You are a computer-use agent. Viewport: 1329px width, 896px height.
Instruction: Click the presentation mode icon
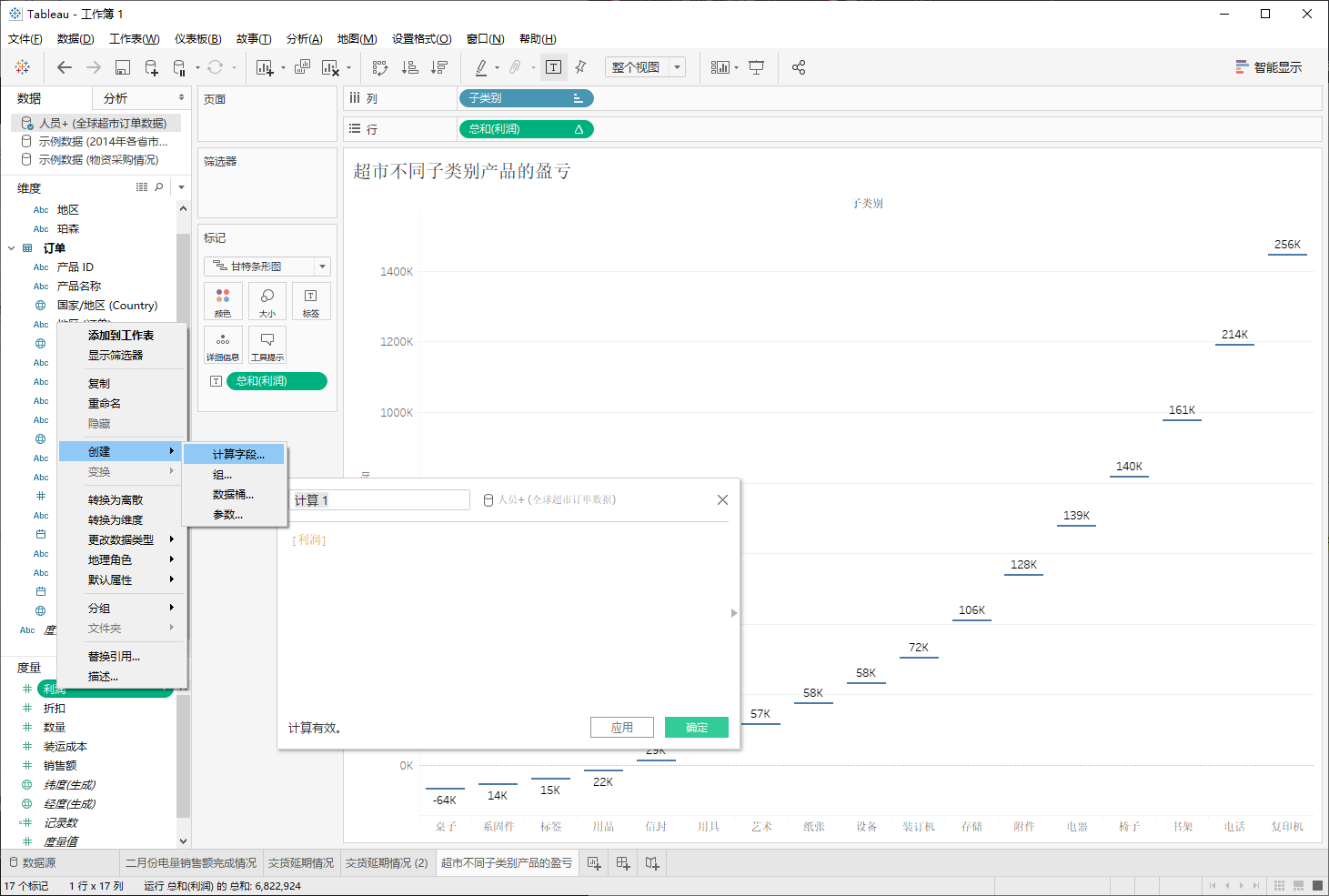tap(756, 67)
